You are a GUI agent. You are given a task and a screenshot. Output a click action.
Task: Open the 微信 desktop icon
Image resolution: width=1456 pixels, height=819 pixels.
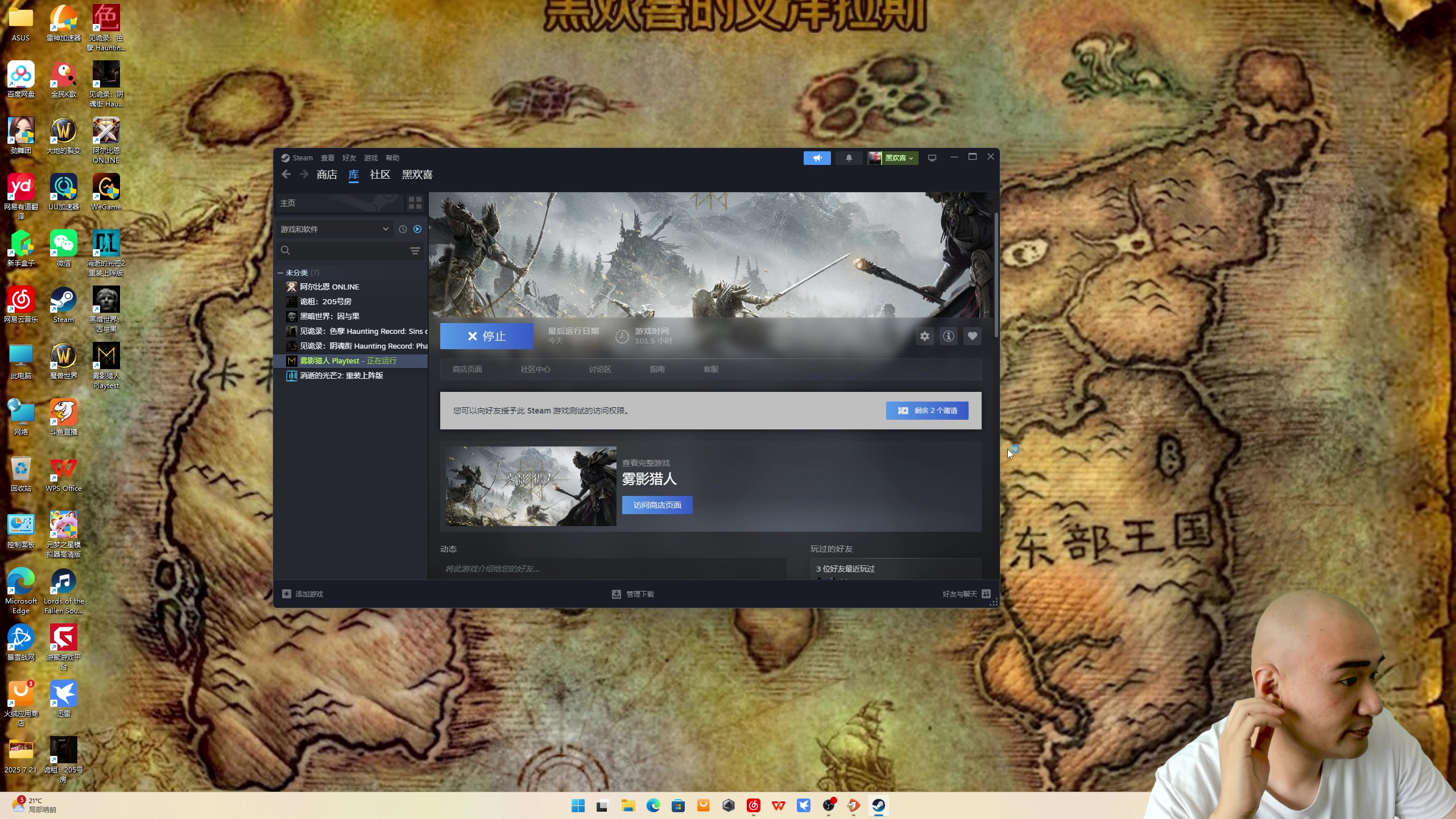(x=64, y=249)
